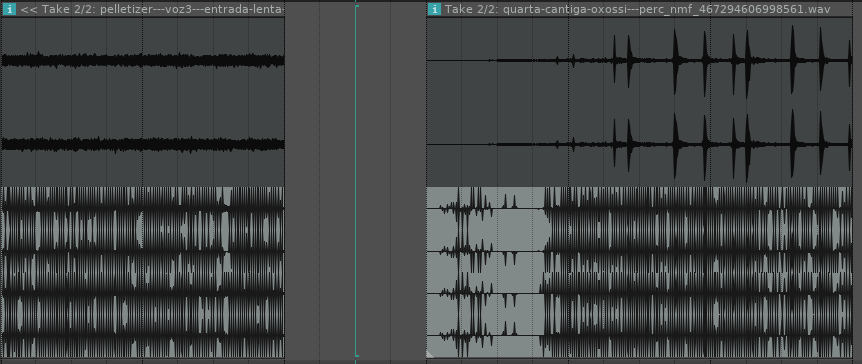Click the teal edit cursor line between items

pos(356,181)
